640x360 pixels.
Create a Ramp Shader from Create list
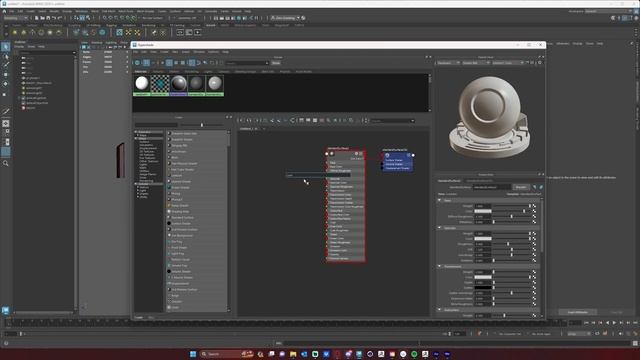coord(180,205)
